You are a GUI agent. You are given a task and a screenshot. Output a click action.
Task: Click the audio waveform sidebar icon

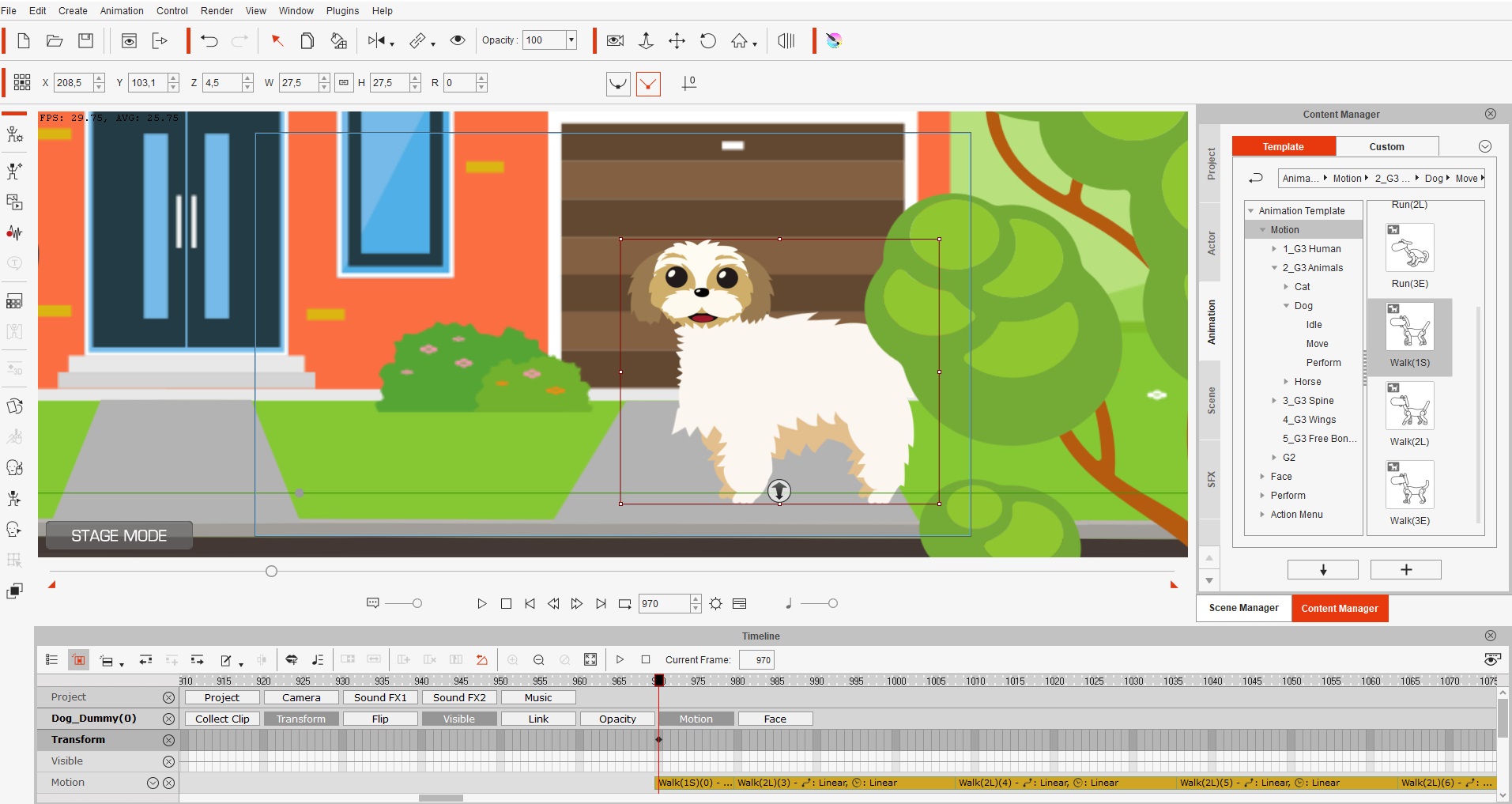click(x=14, y=232)
